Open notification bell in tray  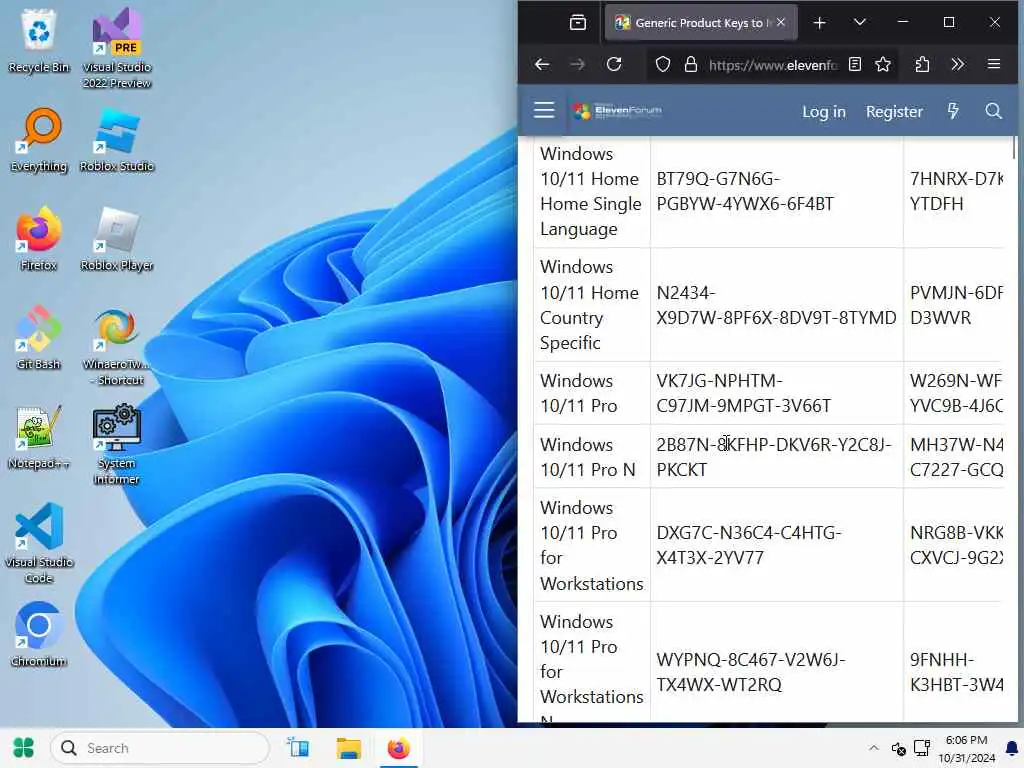[1012, 748]
